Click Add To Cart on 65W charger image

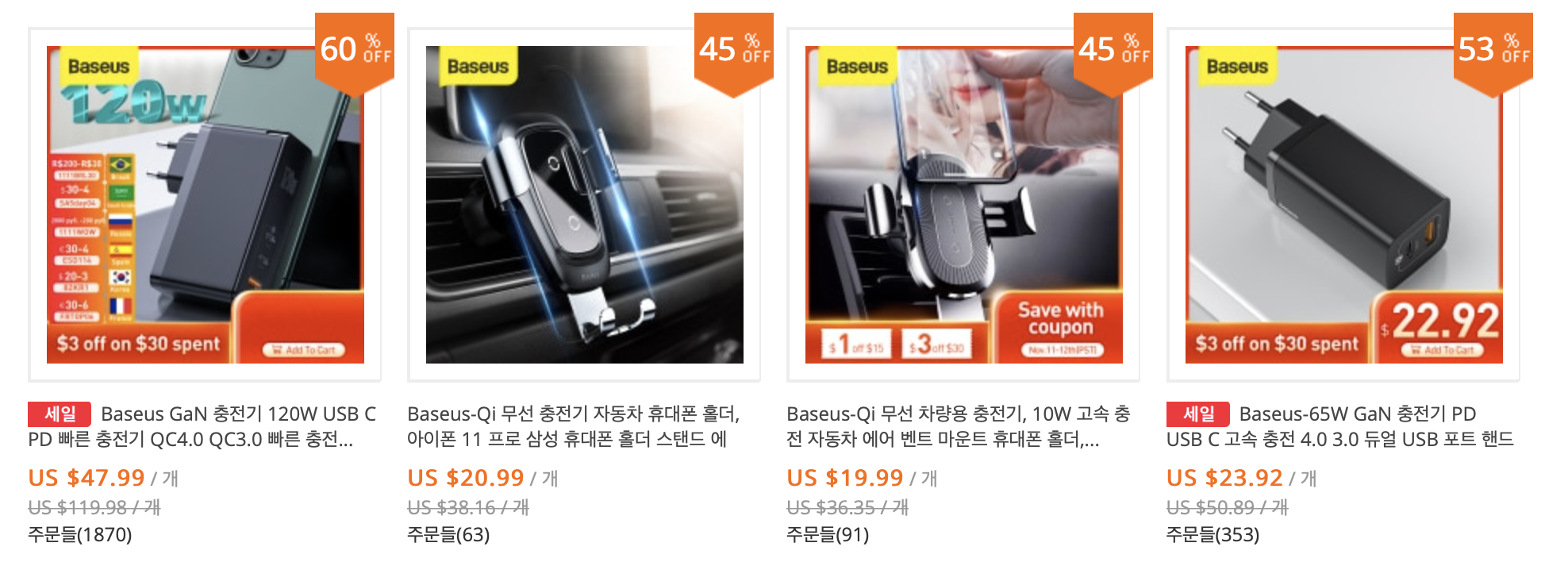click(1443, 349)
